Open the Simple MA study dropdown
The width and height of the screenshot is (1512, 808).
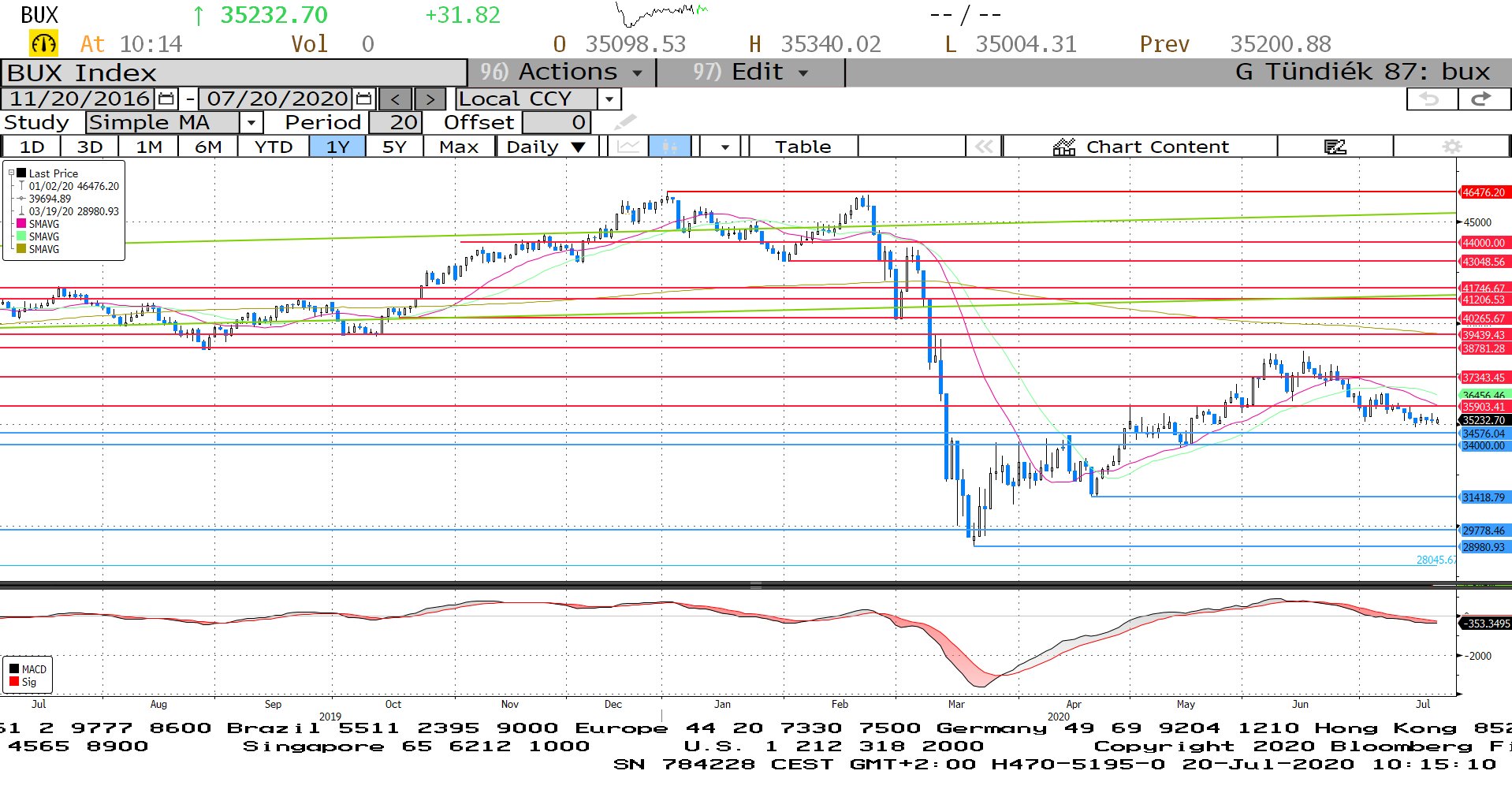click(251, 122)
